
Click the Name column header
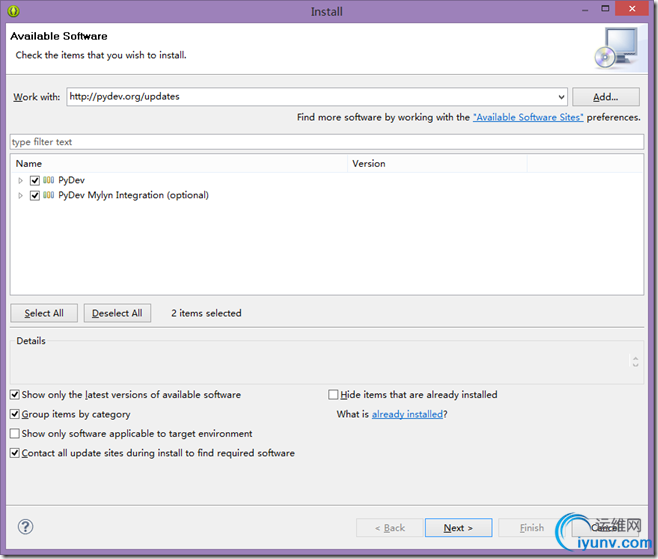179,164
